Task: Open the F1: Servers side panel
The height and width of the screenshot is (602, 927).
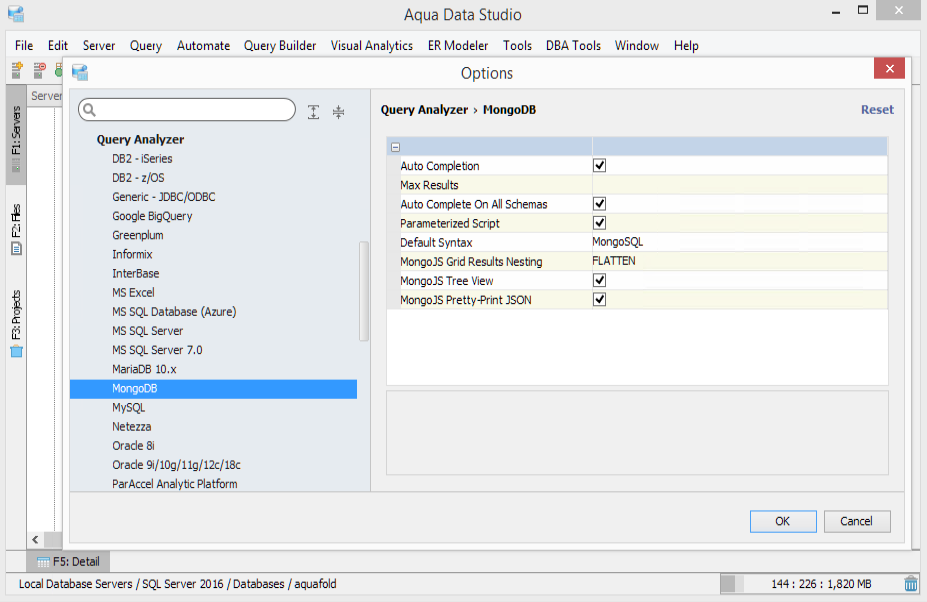Action: [x=15, y=137]
